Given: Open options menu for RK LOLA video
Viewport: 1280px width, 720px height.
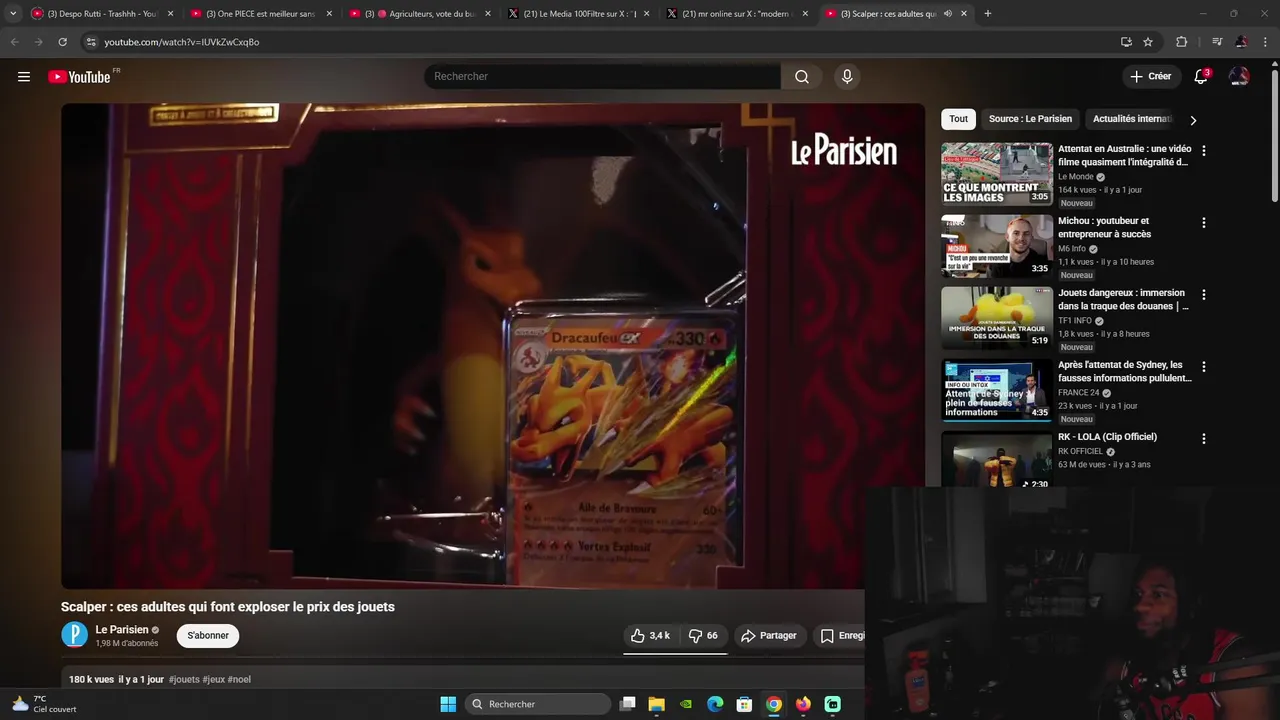Looking at the screenshot, I should tap(1204, 439).
